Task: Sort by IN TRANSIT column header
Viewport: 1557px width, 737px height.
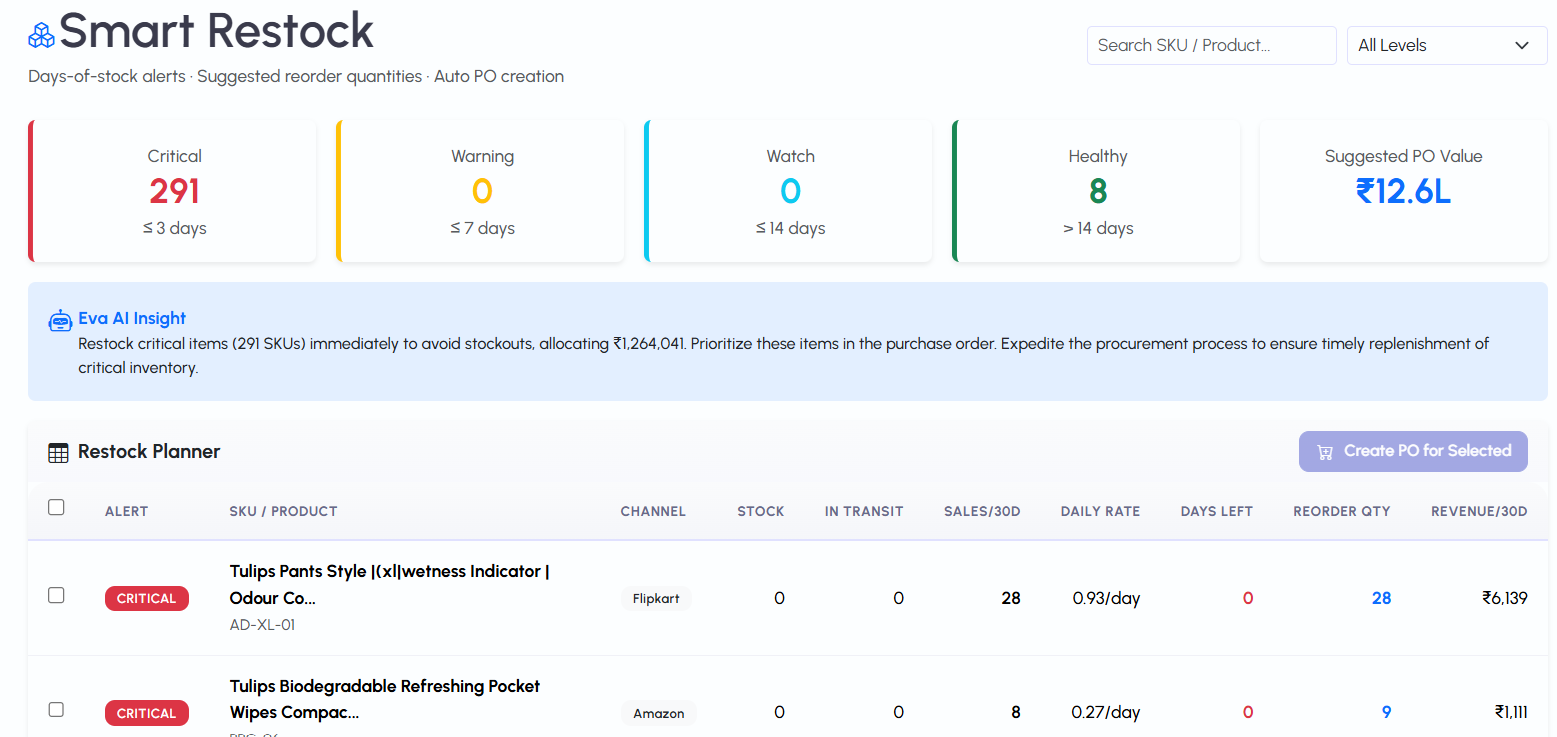Action: point(864,511)
